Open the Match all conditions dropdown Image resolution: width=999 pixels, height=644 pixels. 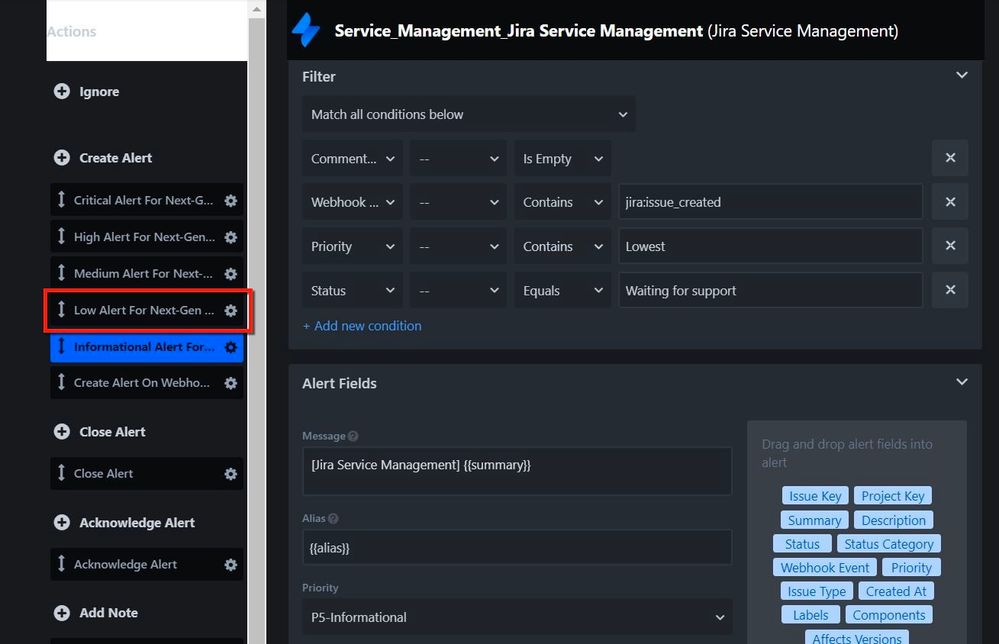pos(468,115)
